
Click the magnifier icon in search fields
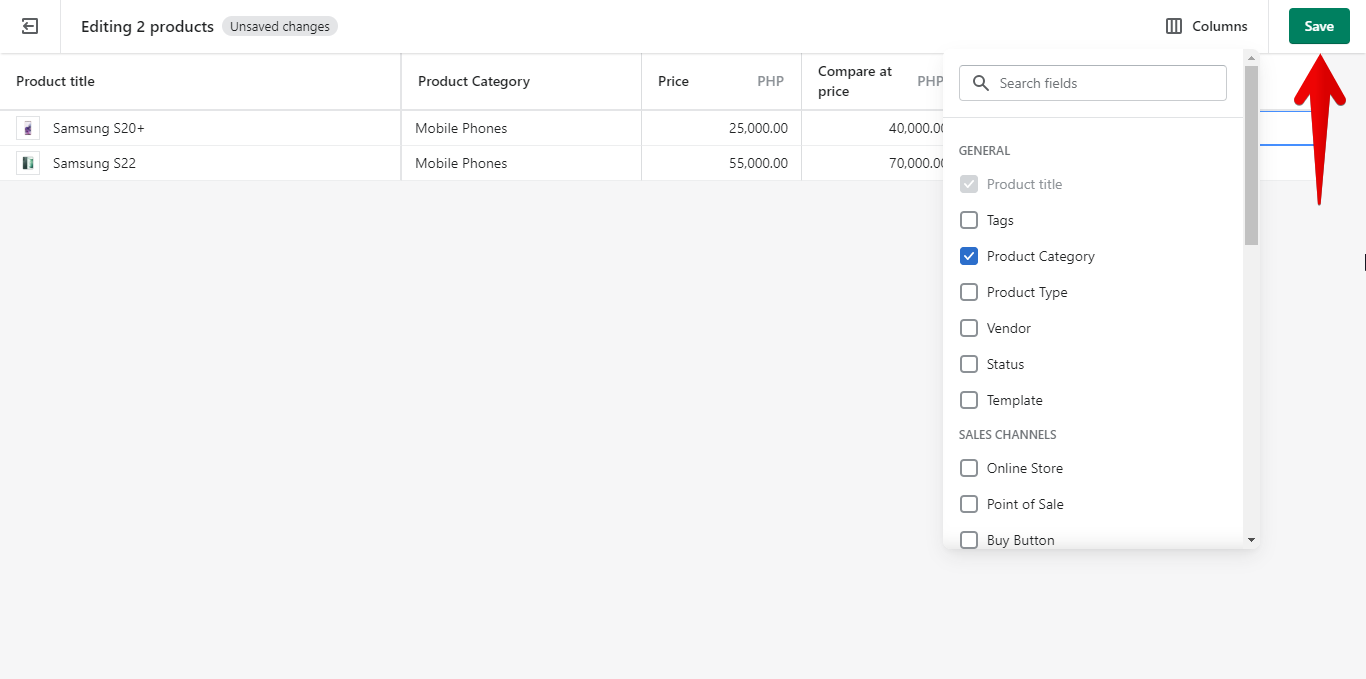981,83
